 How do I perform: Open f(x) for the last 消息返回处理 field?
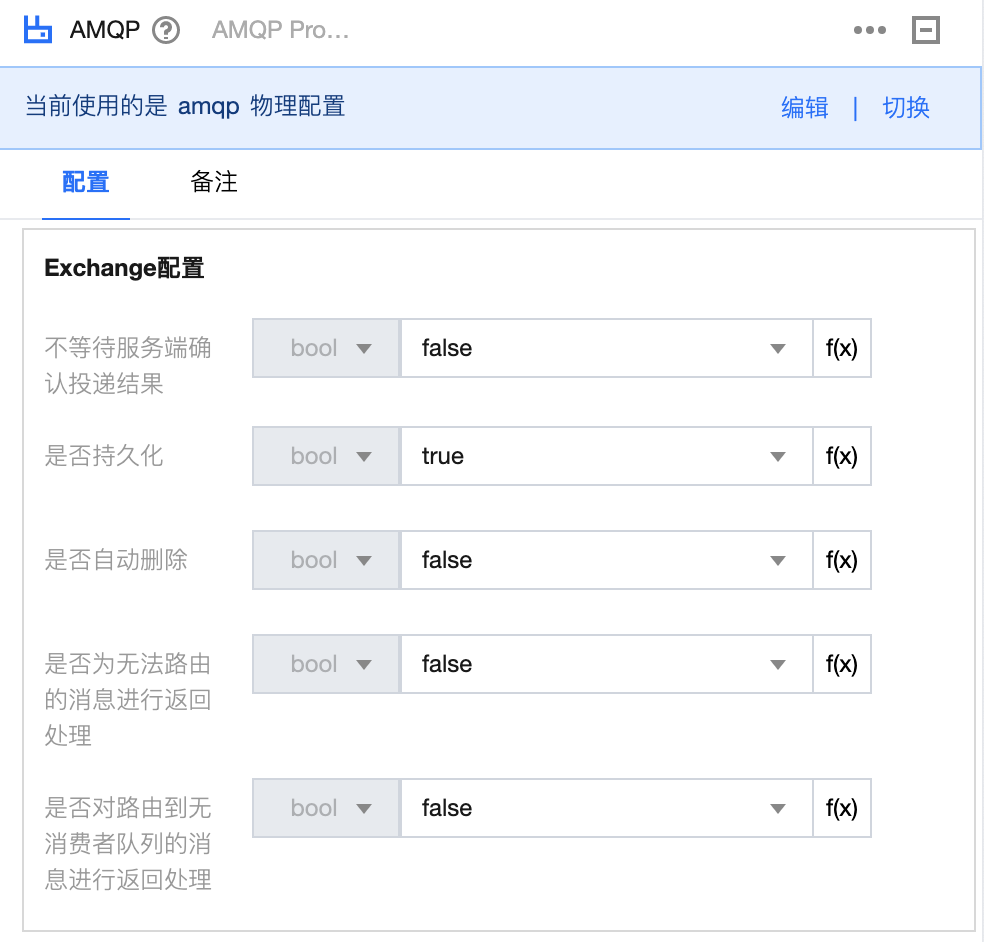tap(840, 808)
